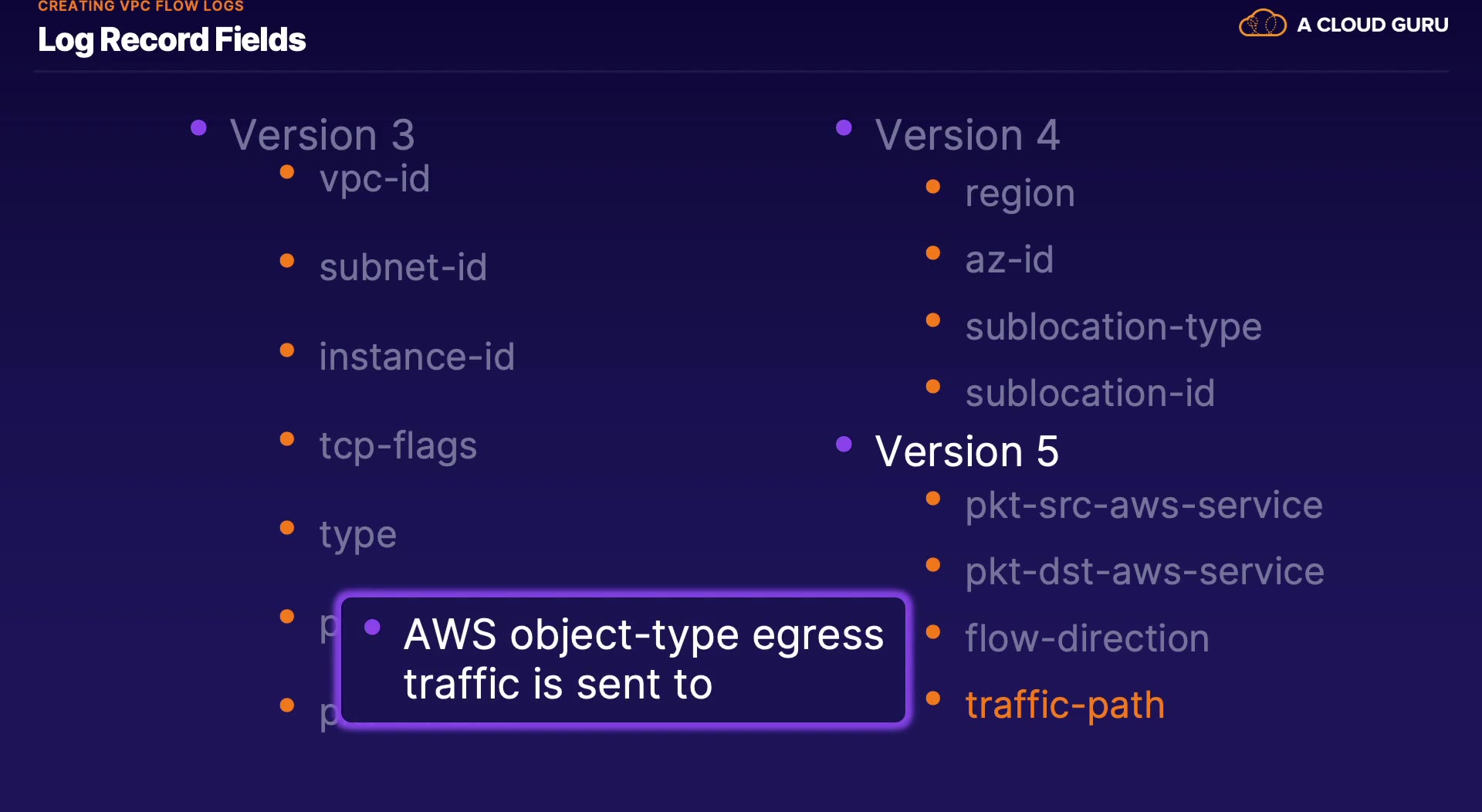Select the Version 3 heading
Viewport: 1482px width, 812px height.
coord(322,135)
